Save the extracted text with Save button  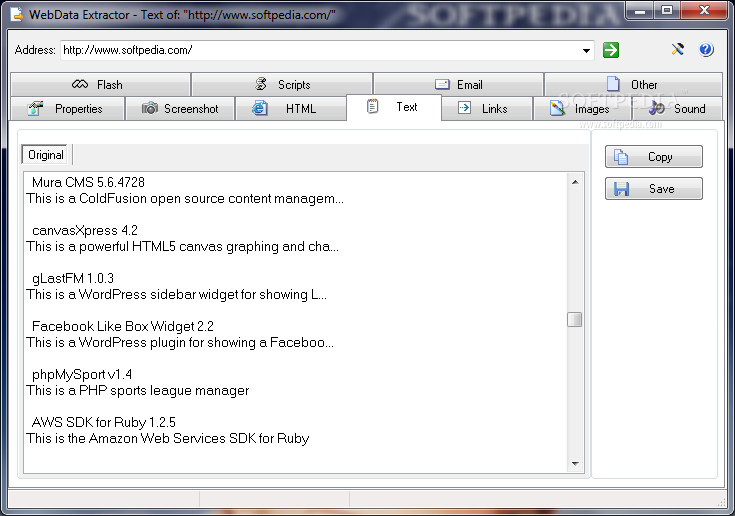click(x=653, y=188)
